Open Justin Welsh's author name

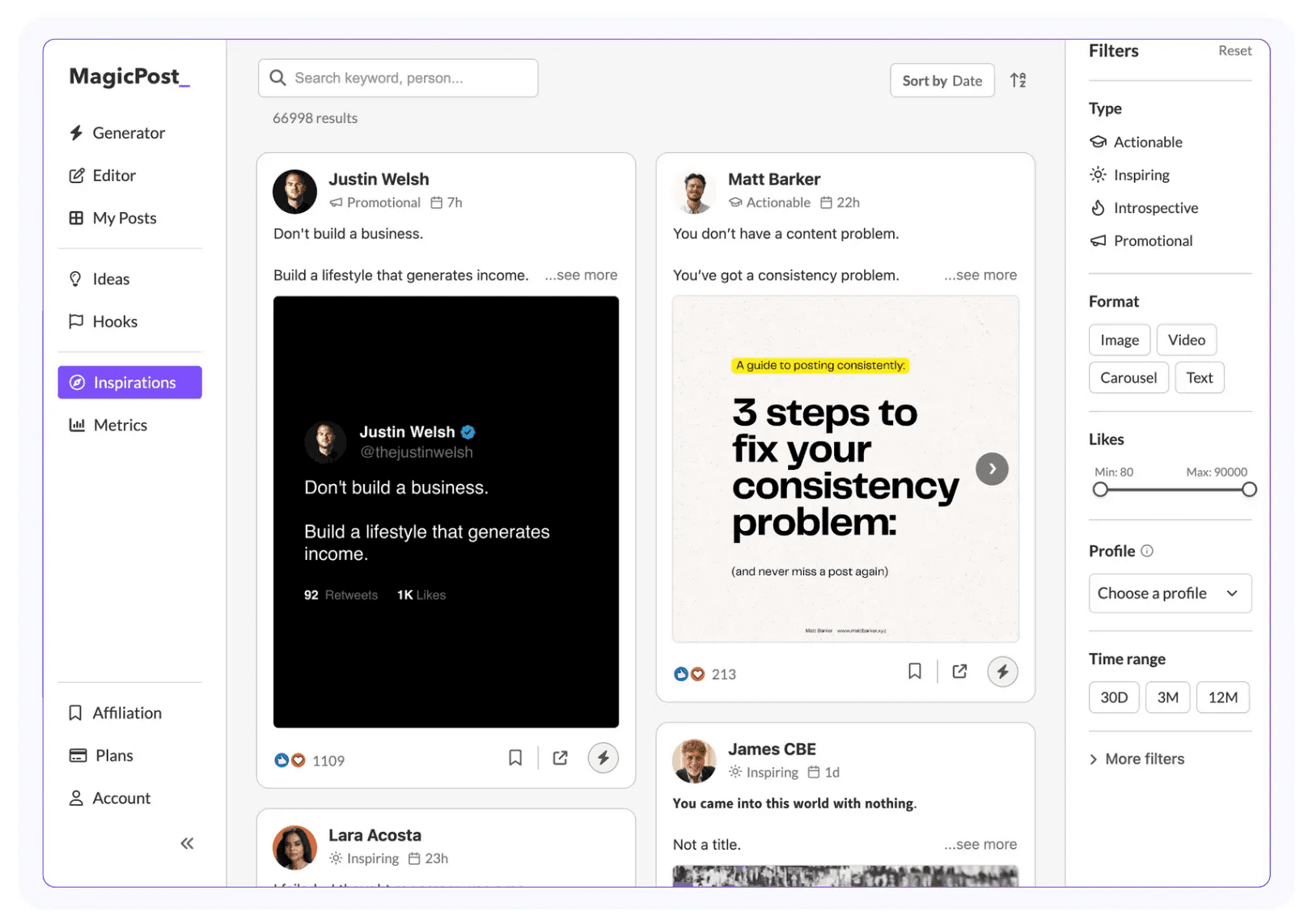pyautogui.click(x=379, y=180)
